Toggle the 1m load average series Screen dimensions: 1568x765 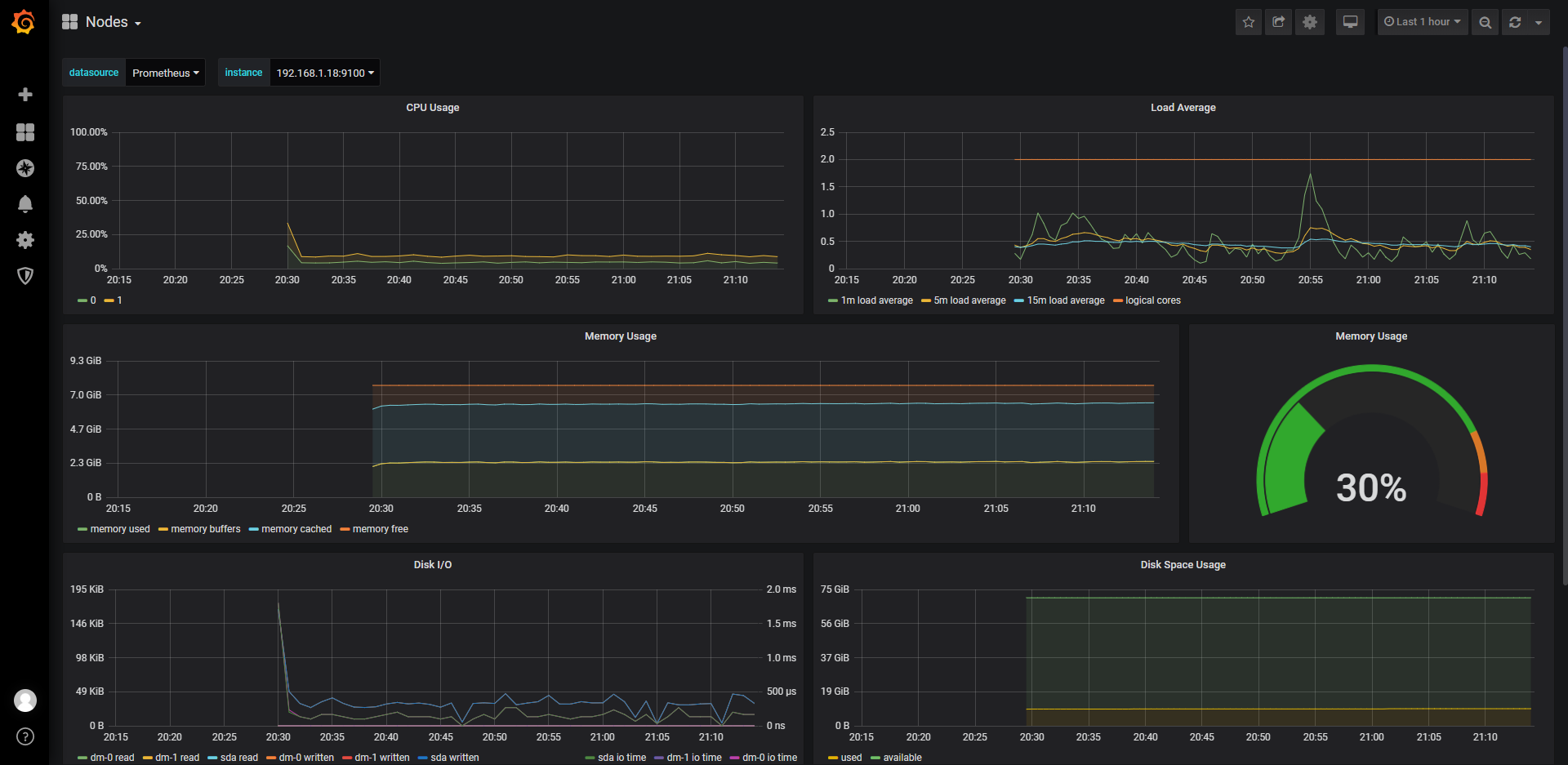coord(876,300)
